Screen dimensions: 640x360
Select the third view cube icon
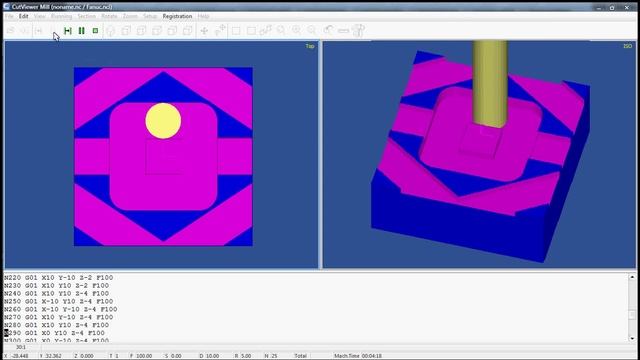[142, 31]
